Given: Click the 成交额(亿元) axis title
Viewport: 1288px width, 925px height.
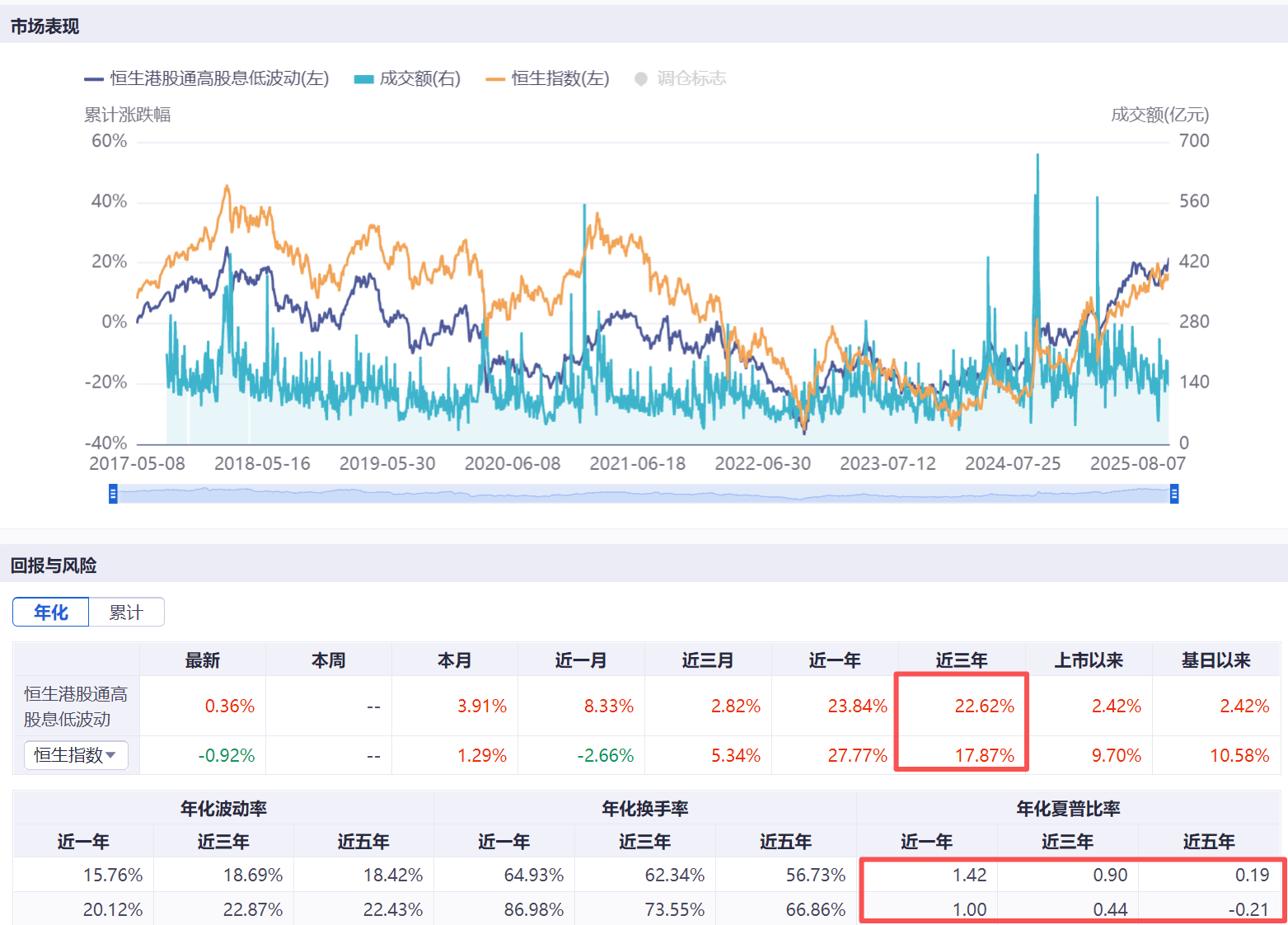Looking at the screenshot, I should tap(1160, 115).
